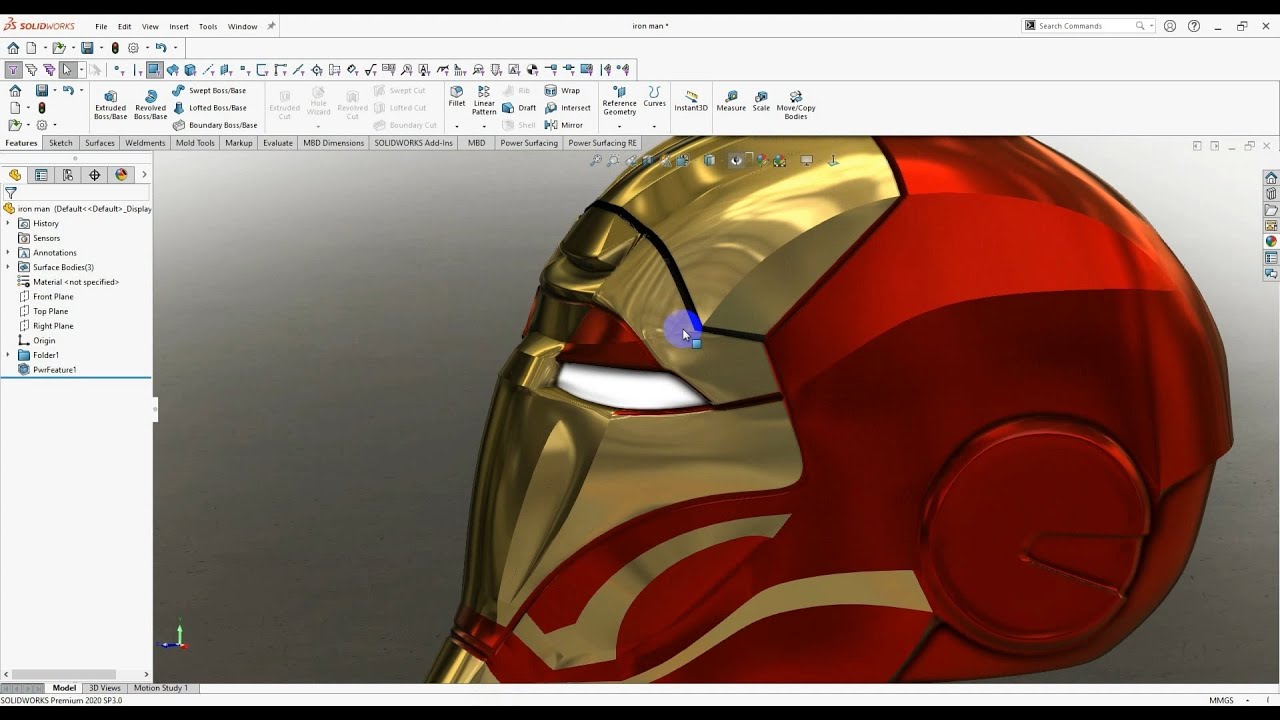The height and width of the screenshot is (720, 1280).
Task: Open the Linear Pattern dropdown arrow
Action: point(484,126)
